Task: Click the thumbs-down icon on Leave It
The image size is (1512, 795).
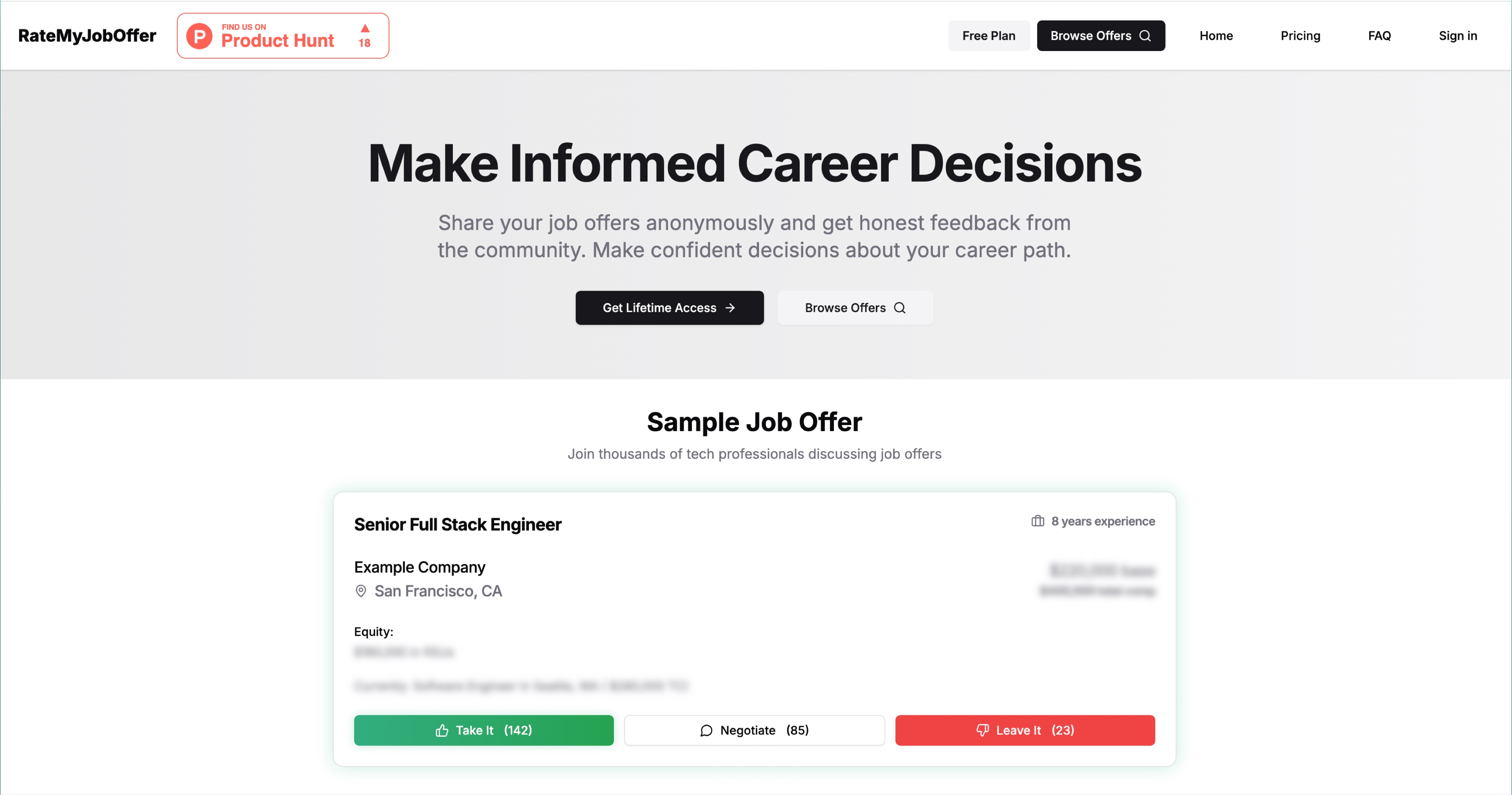Action: coord(982,730)
